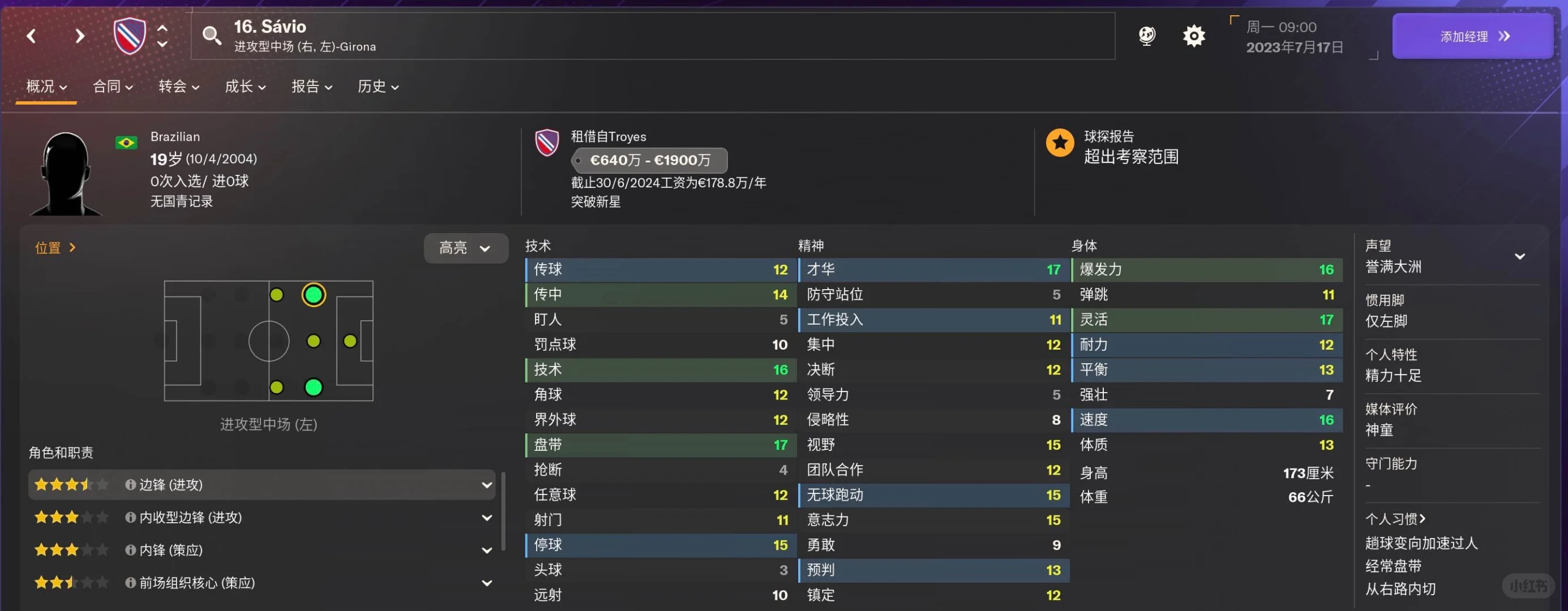Viewport: 1568px width, 611px height.
Task: Click the back navigation arrow
Action: (x=32, y=37)
